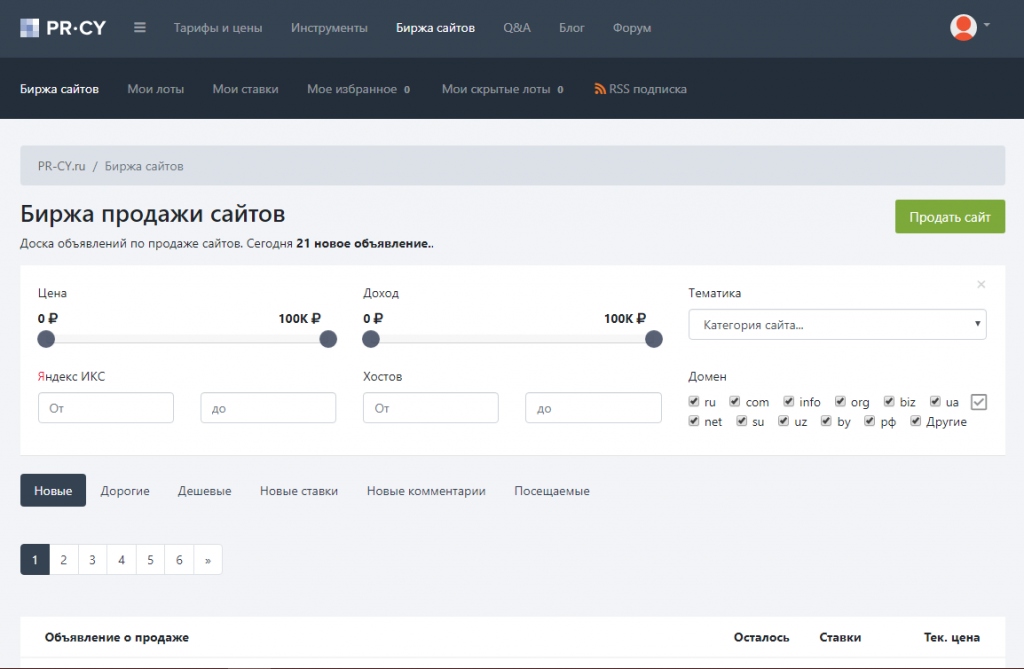Select the Новые sorting tab
Screen dimensions: 1024x669
[x=53, y=490]
